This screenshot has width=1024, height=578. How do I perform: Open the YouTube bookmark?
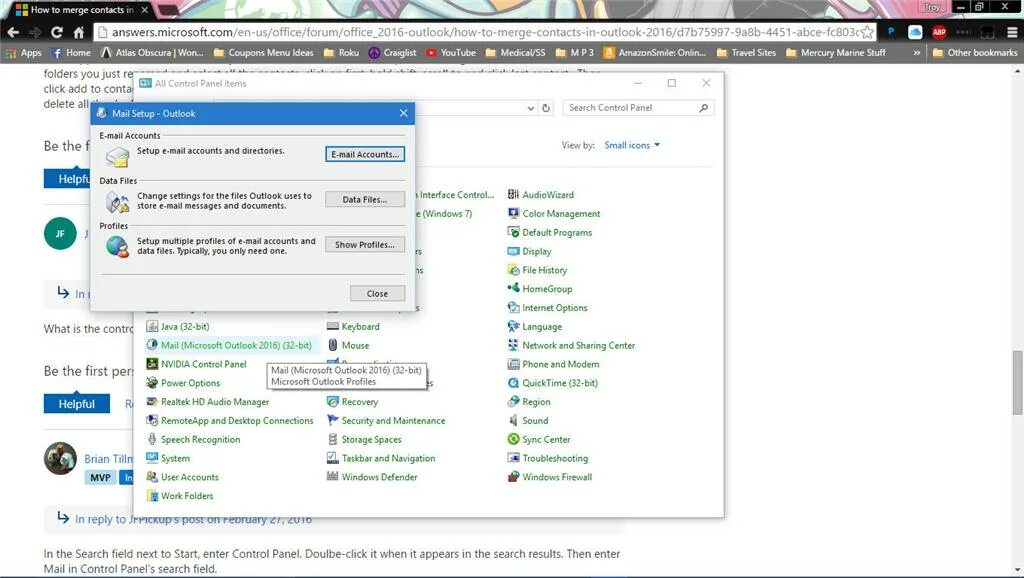(x=451, y=52)
